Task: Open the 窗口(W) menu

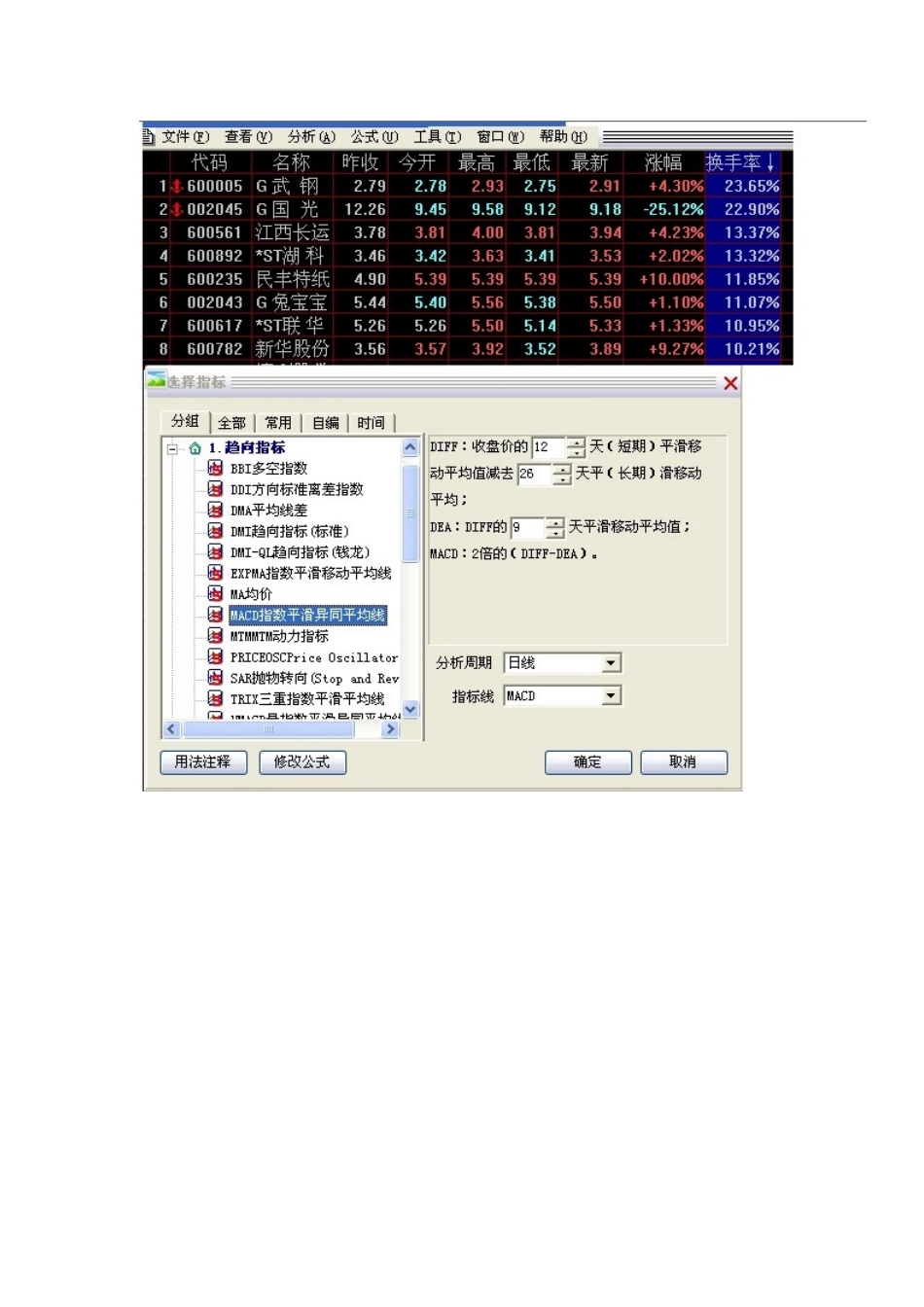Action: click(x=500, y=137)
